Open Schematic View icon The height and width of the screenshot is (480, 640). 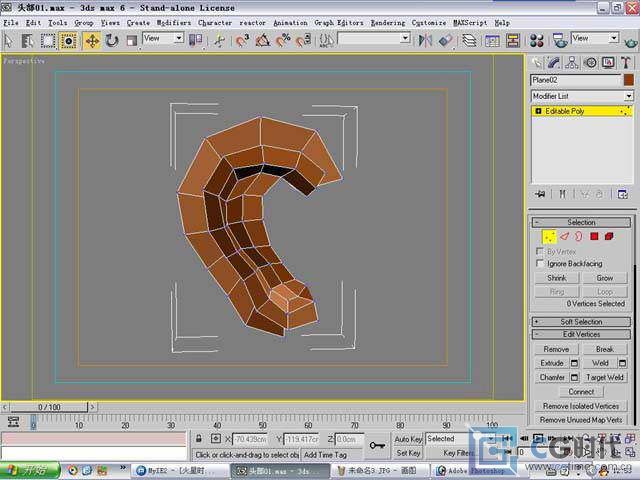513,40
